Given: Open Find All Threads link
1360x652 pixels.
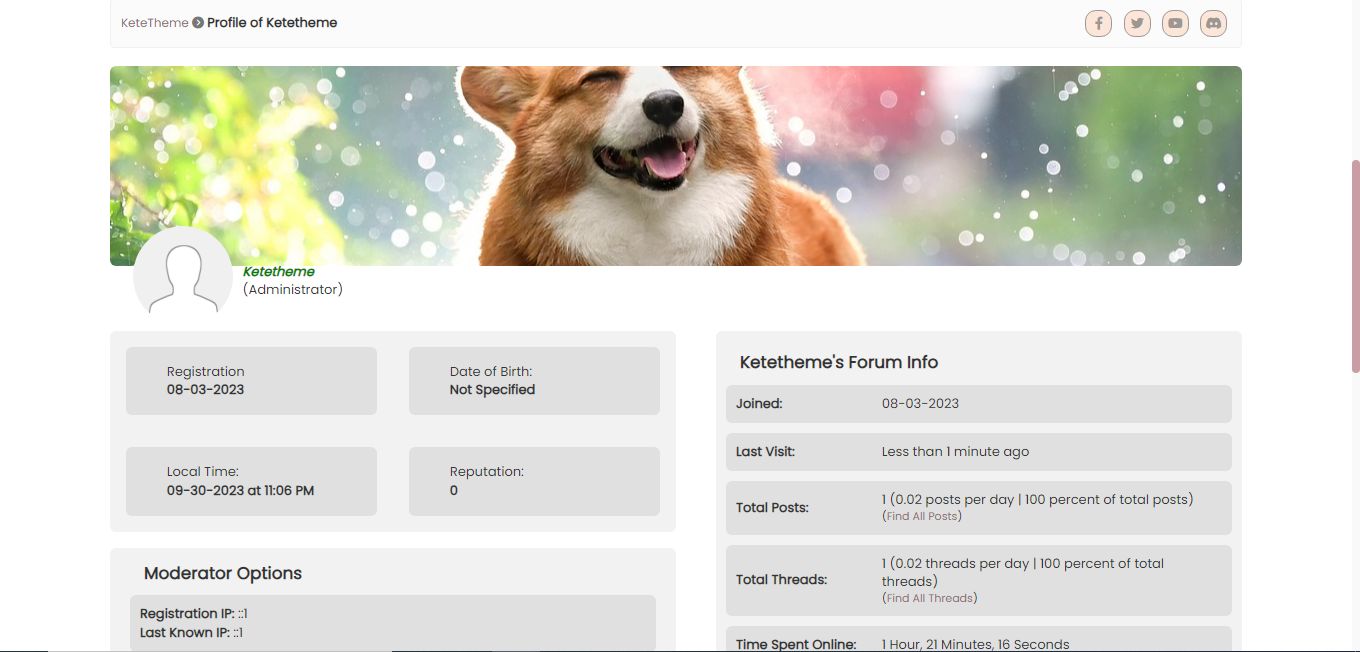Looking at the screenshot, I should pos(930,598).
